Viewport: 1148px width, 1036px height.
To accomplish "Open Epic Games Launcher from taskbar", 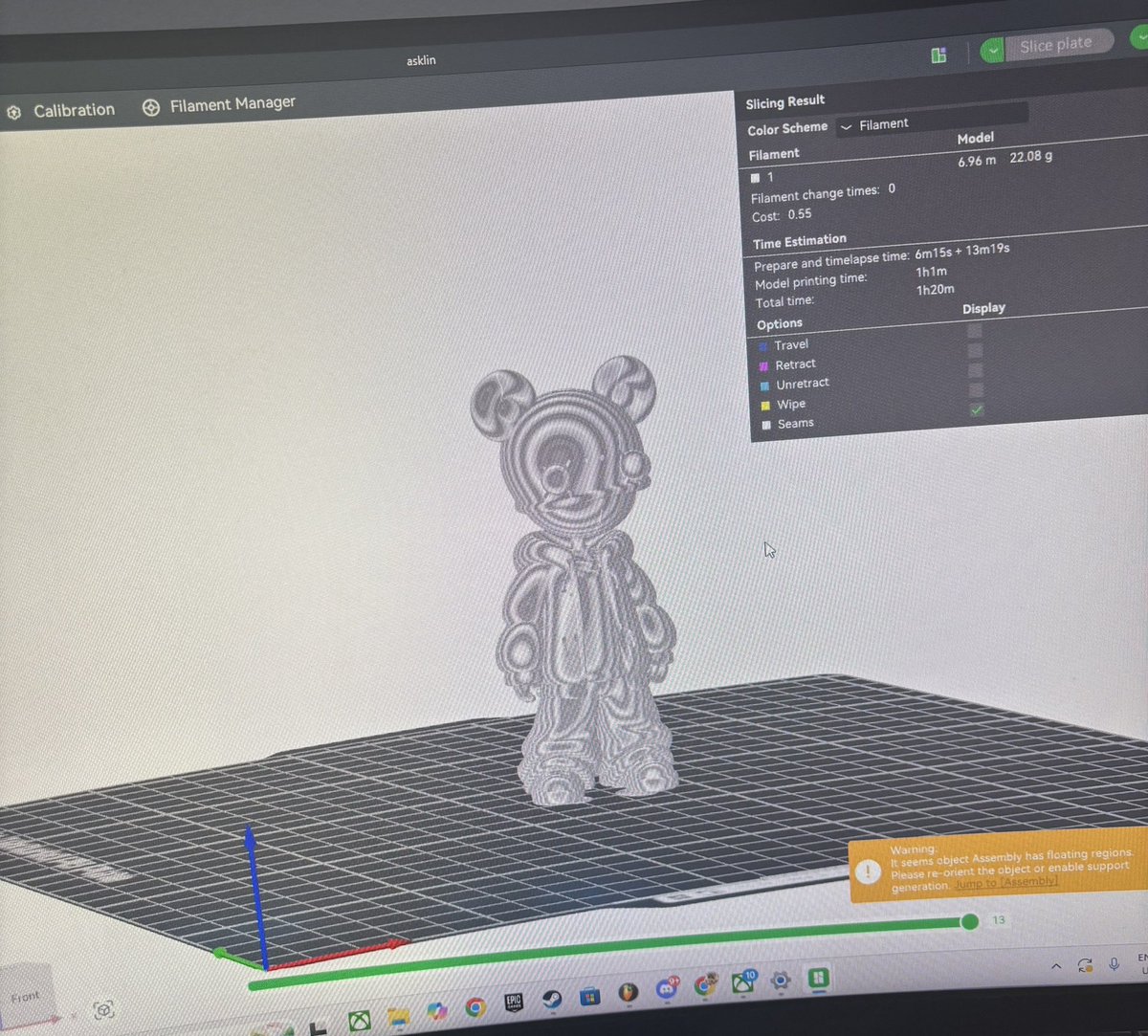I will click(514, 1003).
